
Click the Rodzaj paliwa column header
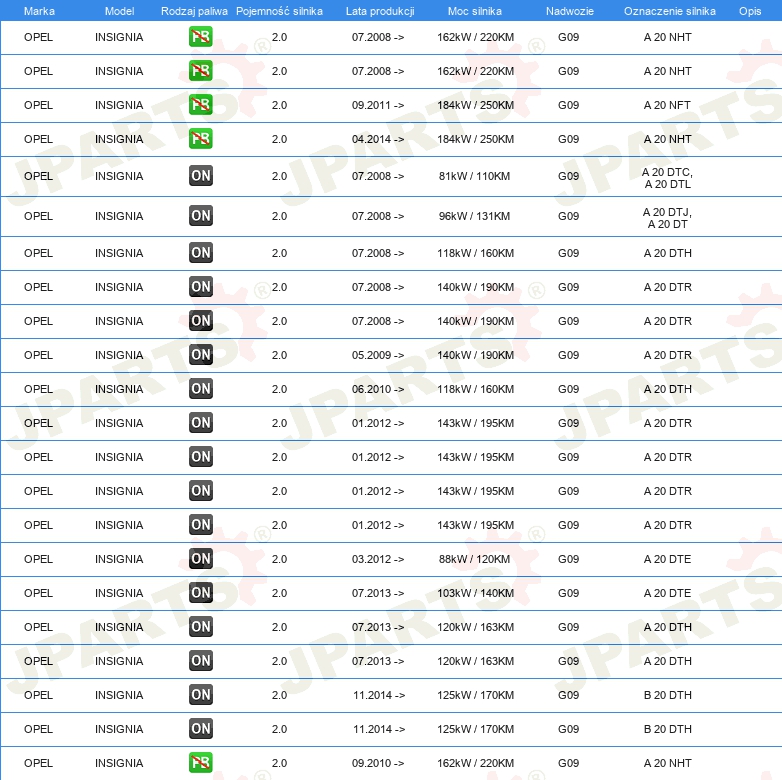194,10
